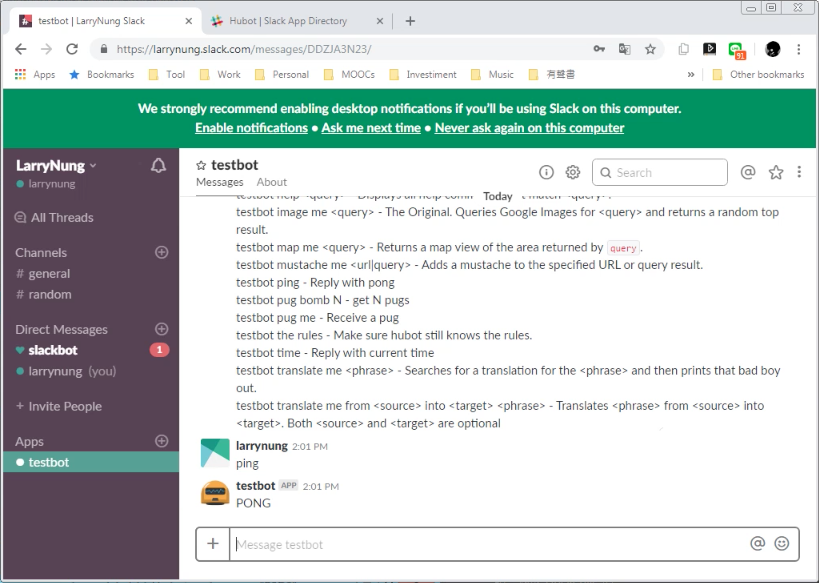
Task: Click Never ask again on this computer
Action: click(529, 128)
